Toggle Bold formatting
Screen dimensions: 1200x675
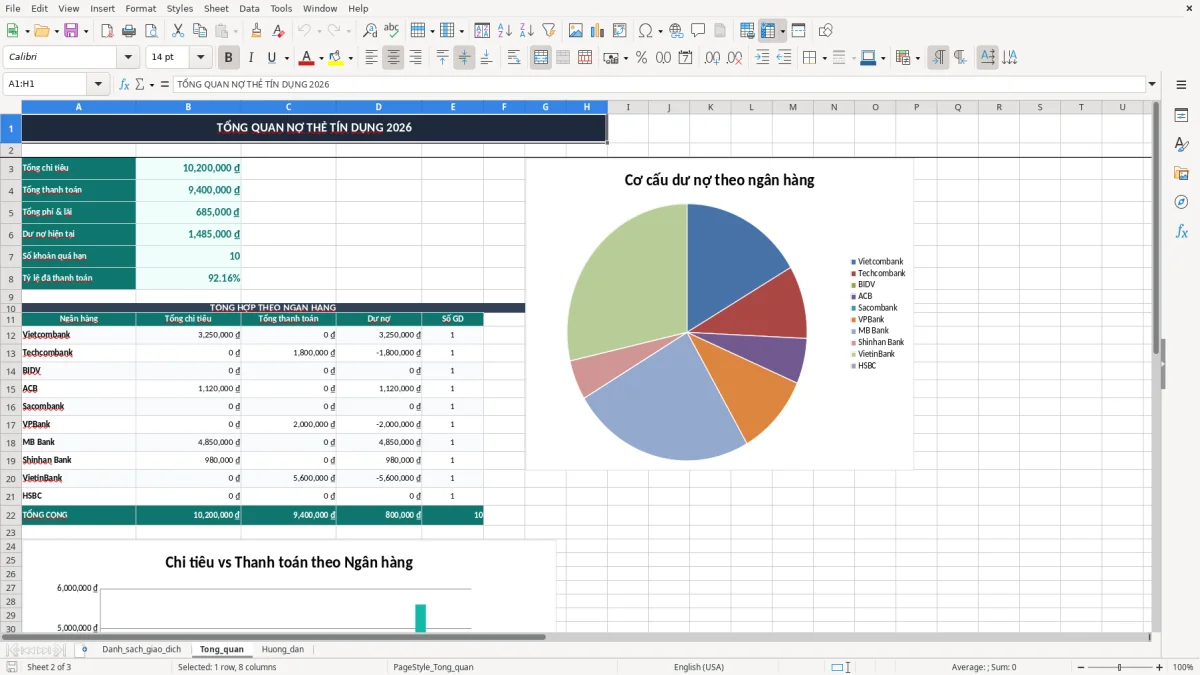(x=228, y=58)
